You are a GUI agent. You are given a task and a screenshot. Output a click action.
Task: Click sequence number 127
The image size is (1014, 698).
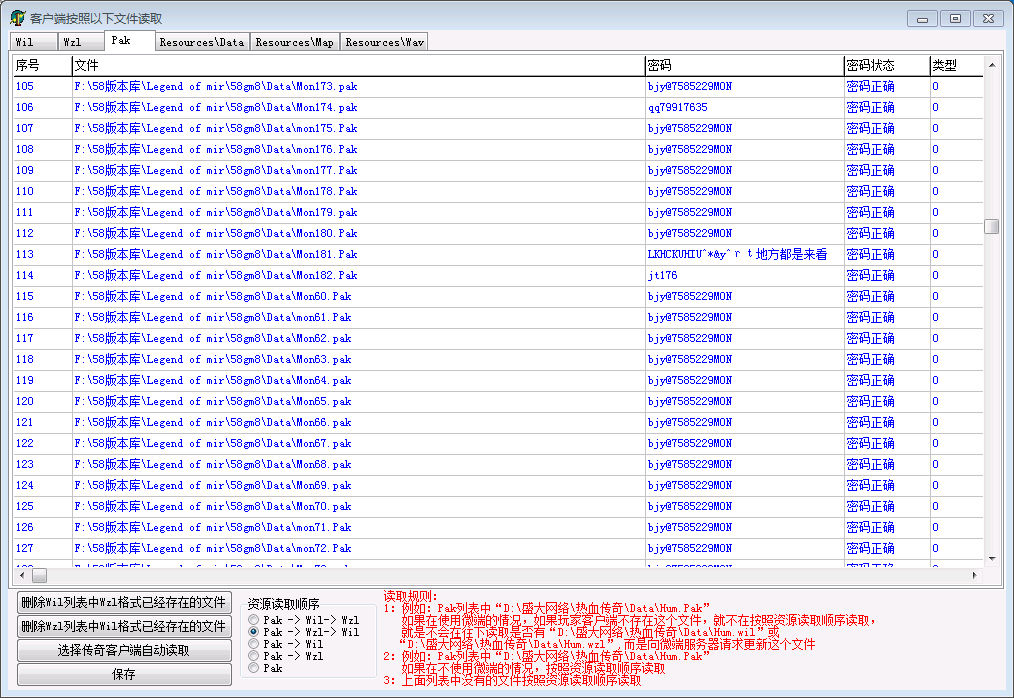[x=25, y=549]
